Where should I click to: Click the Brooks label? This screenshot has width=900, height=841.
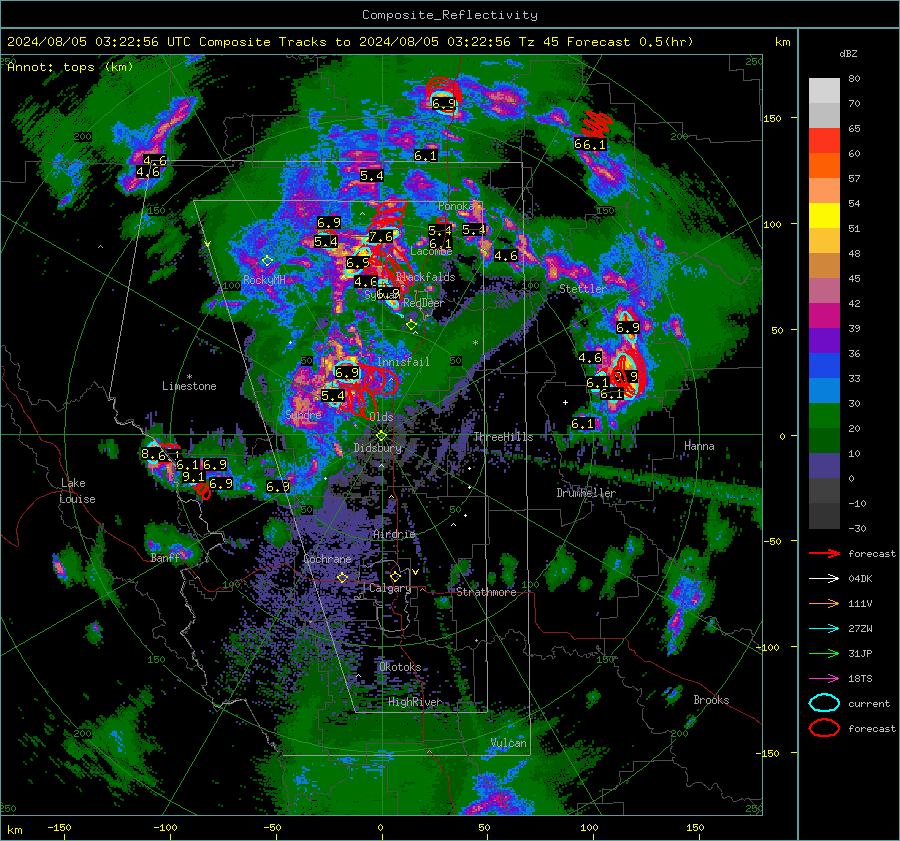click(x=711, y=700)
